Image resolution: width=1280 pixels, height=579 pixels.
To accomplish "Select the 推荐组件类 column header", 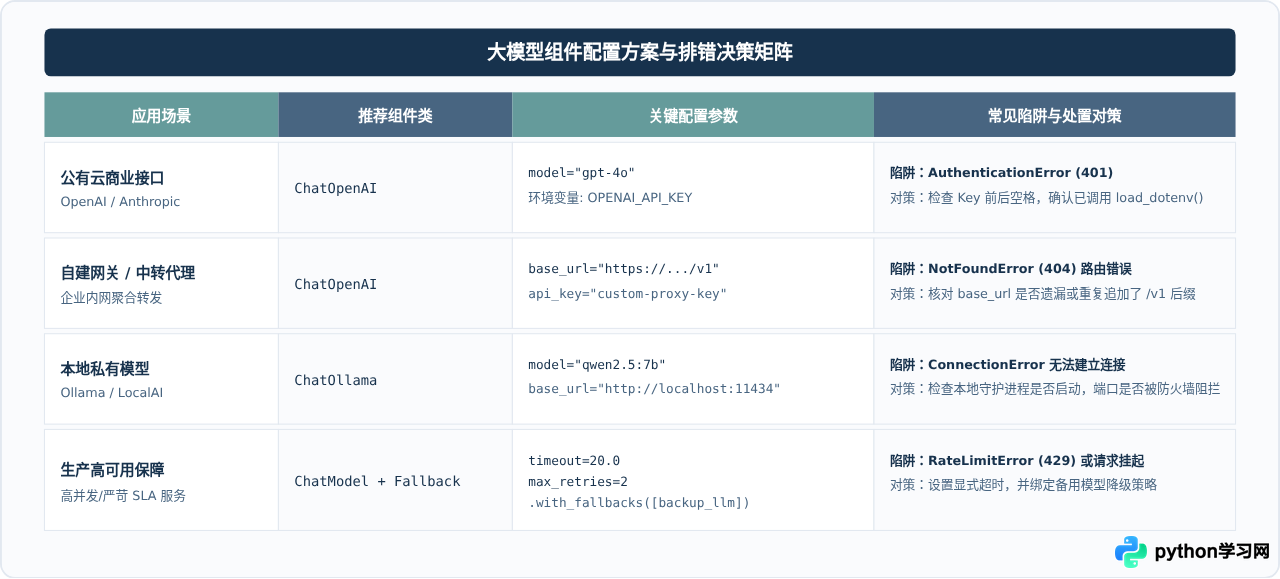I will [x=395, y=115].
